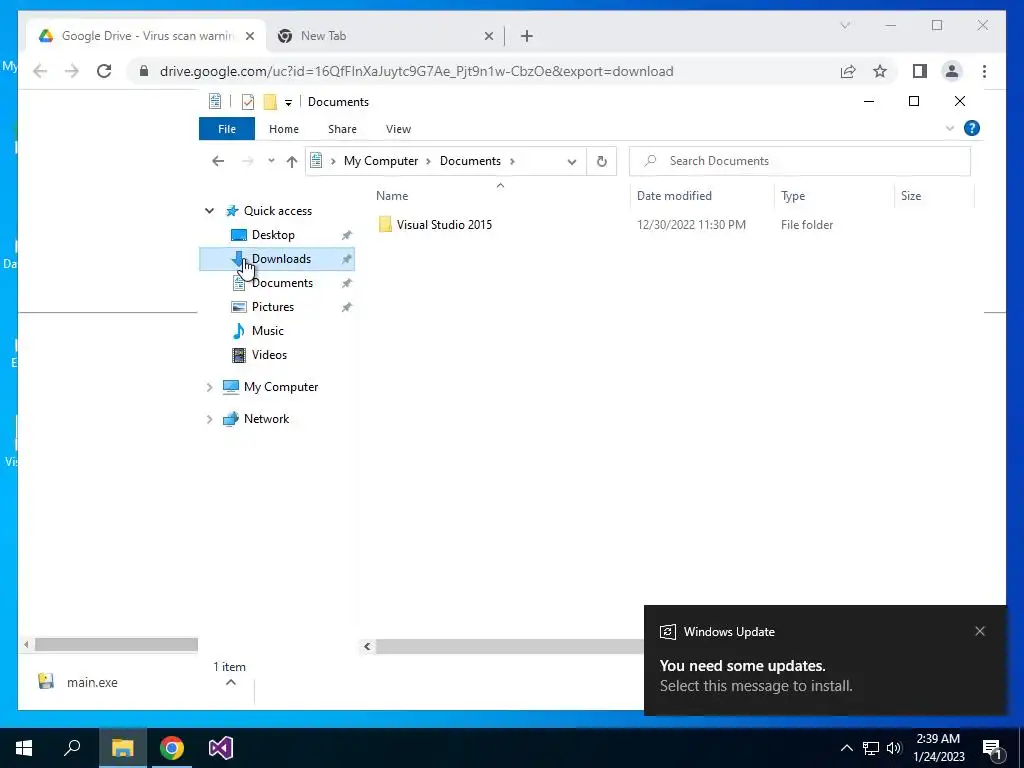
Task: Open the File menu in Explorer
Action: point(227,129)
